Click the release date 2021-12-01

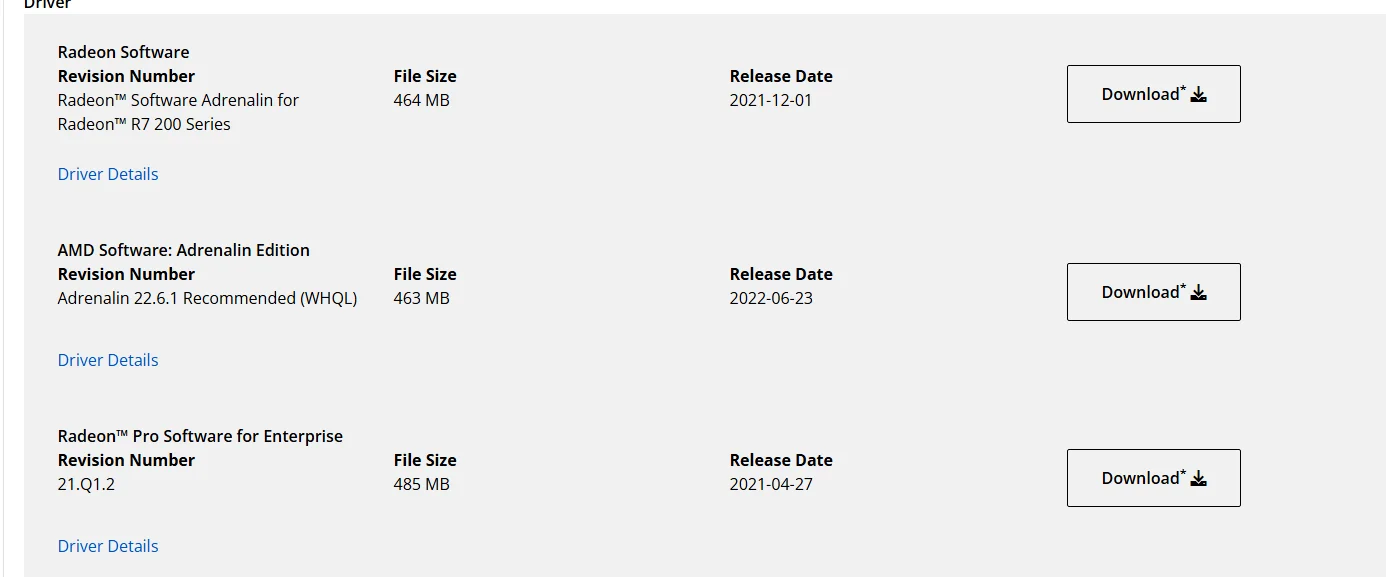(x=771, y=100)
